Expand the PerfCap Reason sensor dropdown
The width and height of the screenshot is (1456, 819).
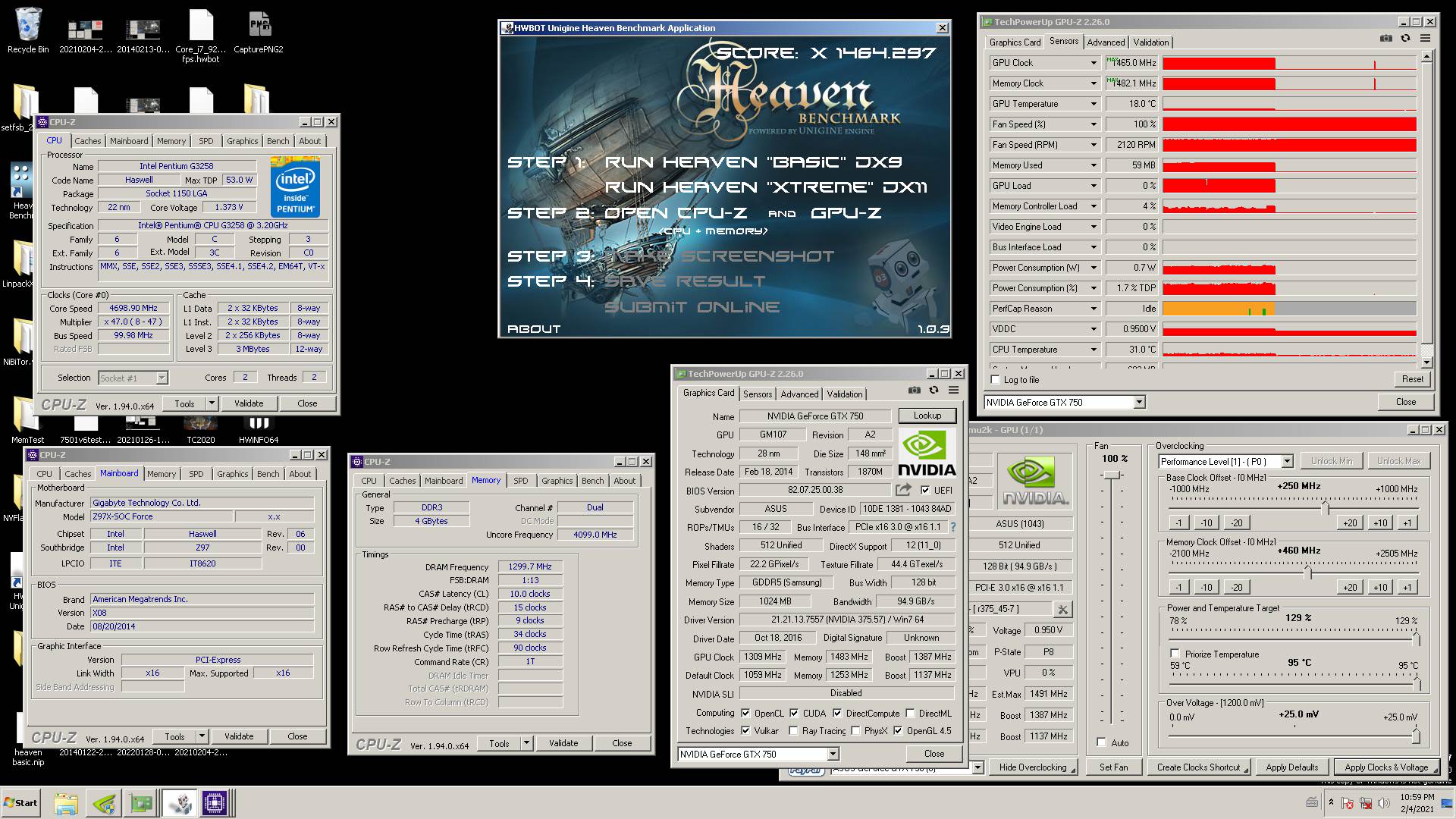coord(1094,309)
